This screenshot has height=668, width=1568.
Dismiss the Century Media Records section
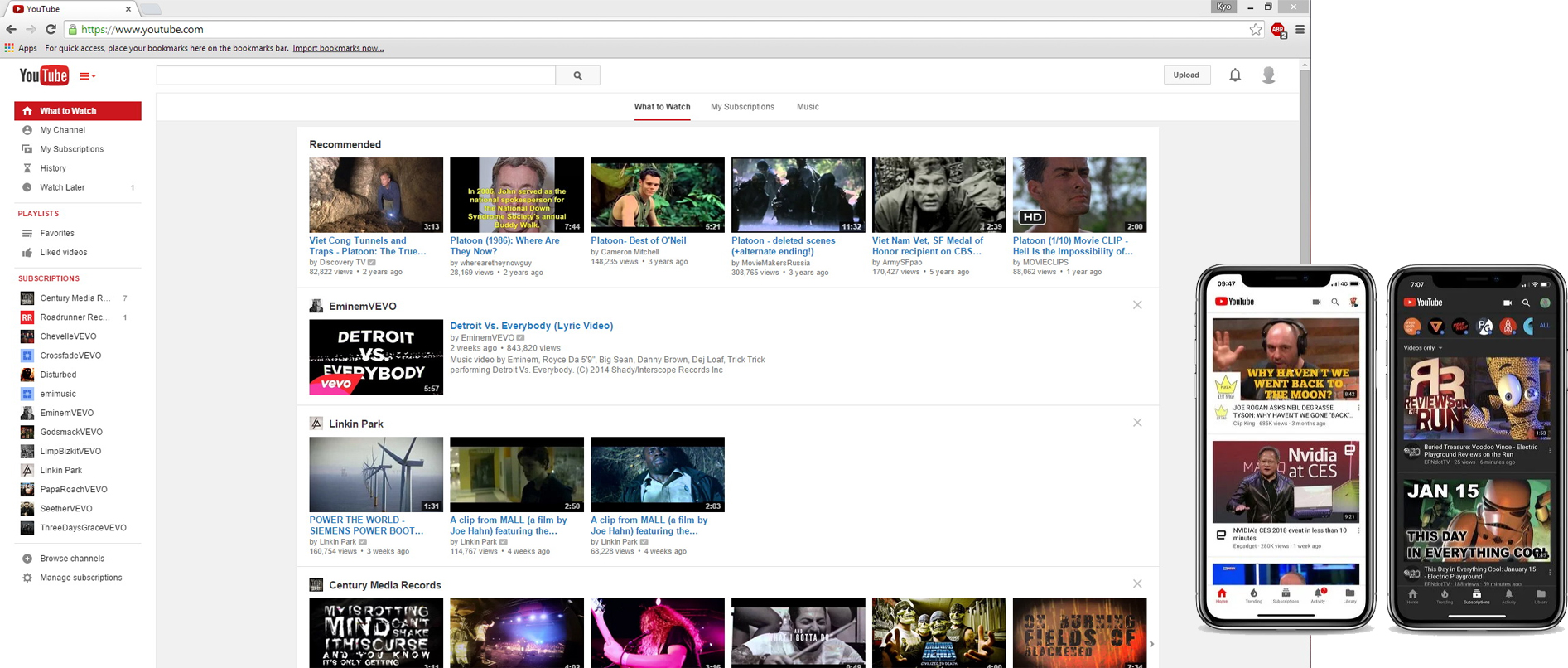point(1137,584)
